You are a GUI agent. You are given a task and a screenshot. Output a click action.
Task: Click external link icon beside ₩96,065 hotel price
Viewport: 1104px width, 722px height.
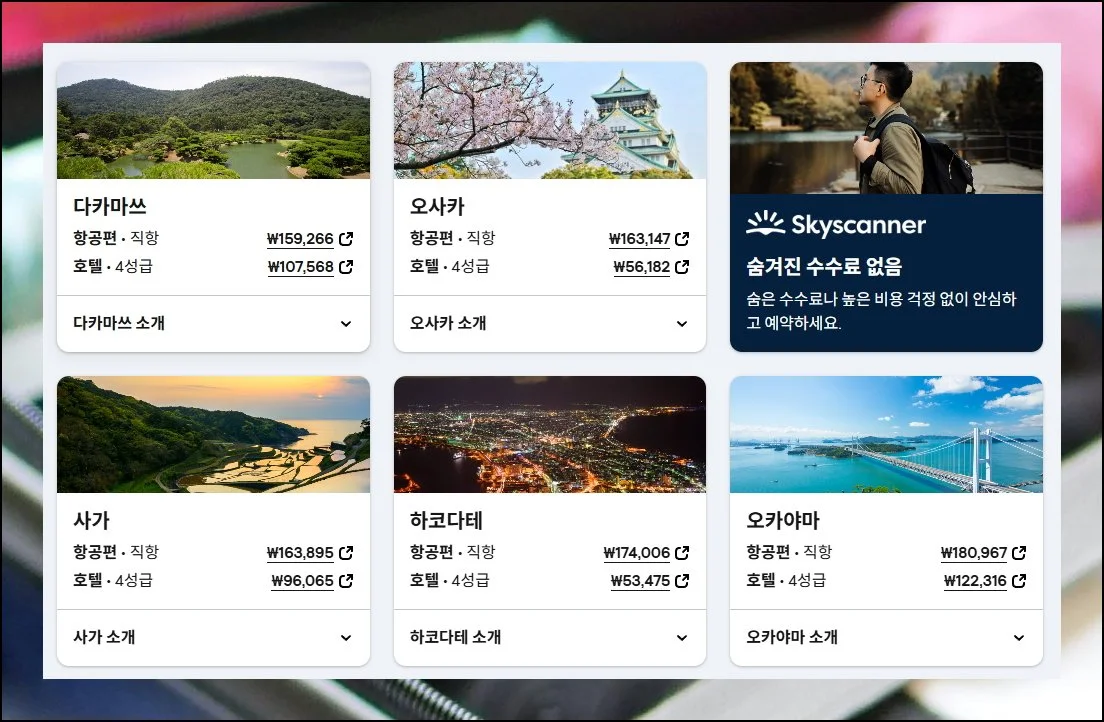(346, 581)
